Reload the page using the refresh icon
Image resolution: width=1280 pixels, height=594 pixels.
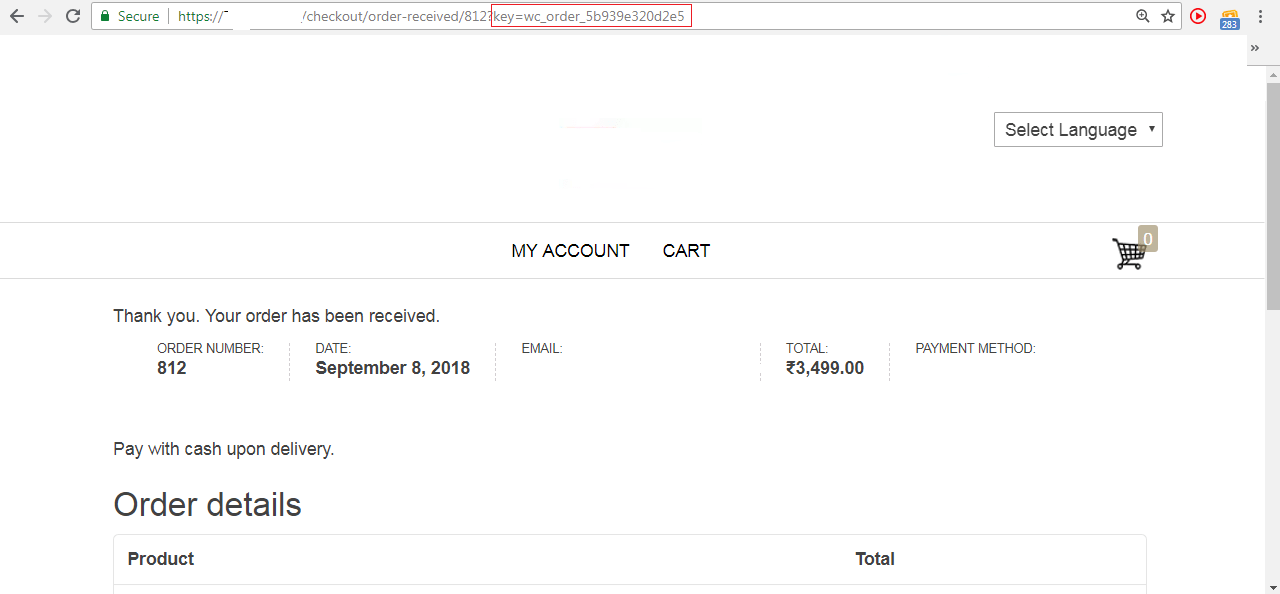[x=71, y=16]
